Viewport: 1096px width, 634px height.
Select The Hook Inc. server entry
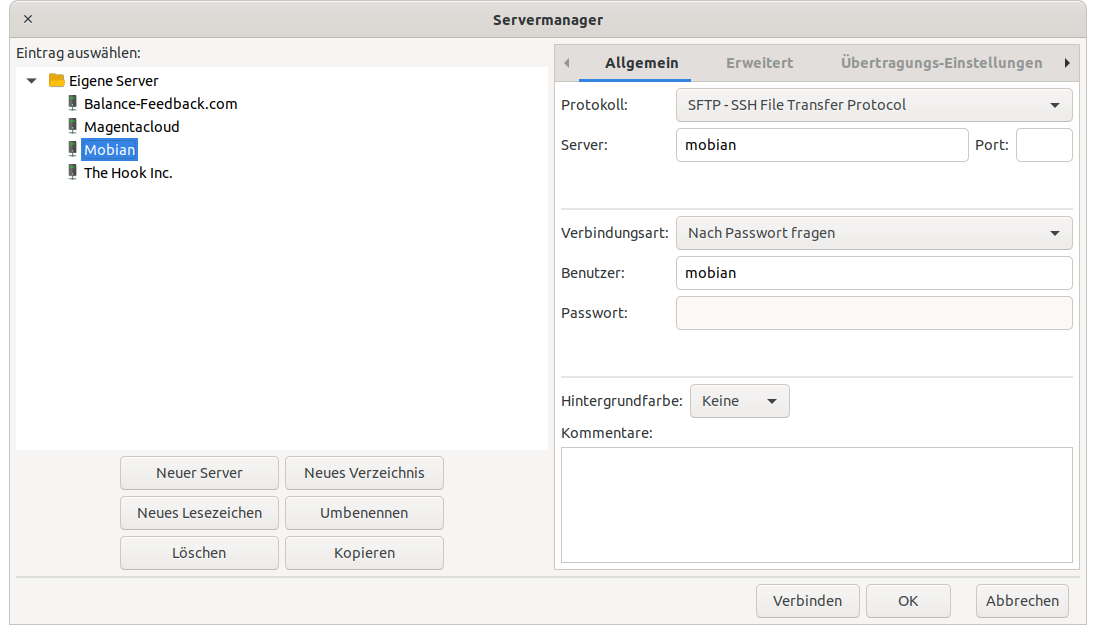click(128, 173)
